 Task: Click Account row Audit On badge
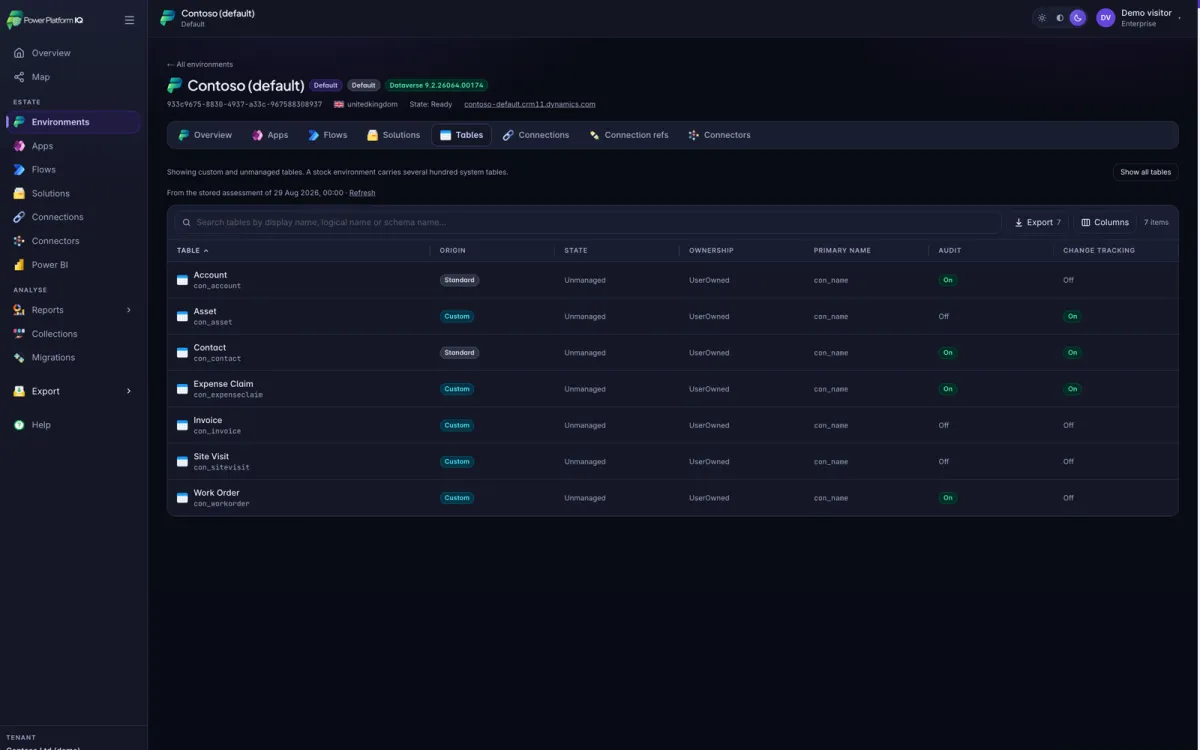[x=947, y=280]
